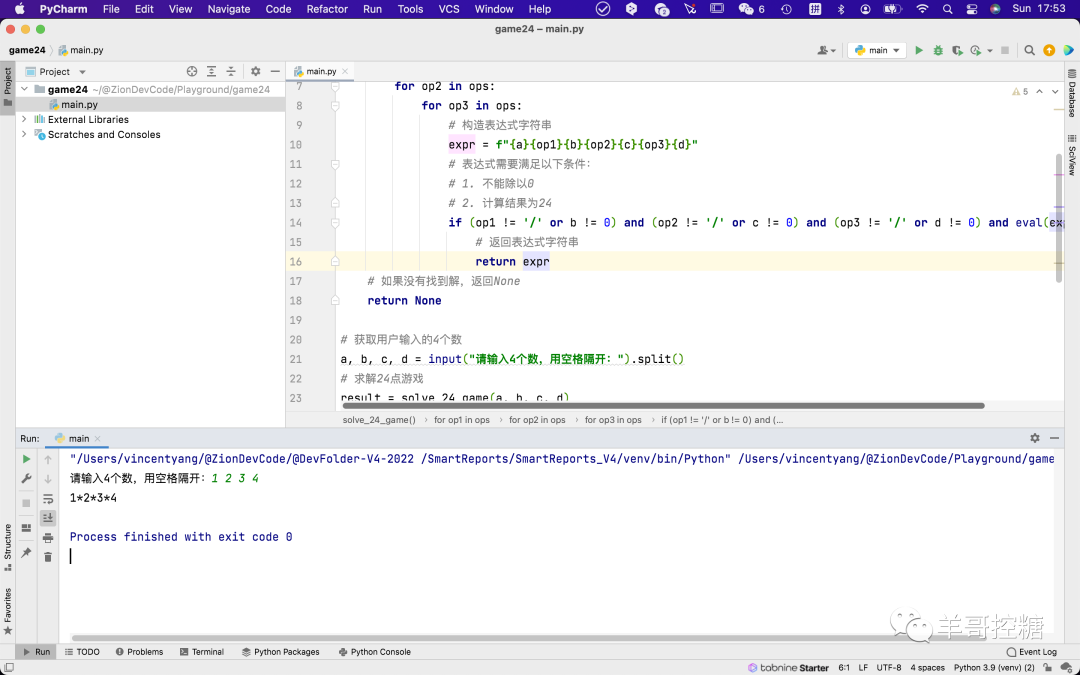Fold the if-statement at line 14
Viewport: 1080px width, 675px height.
[335, 222]
